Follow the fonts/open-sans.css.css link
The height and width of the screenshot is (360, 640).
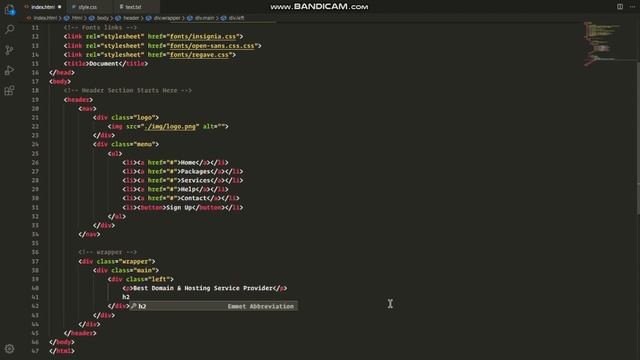[212, 46]
